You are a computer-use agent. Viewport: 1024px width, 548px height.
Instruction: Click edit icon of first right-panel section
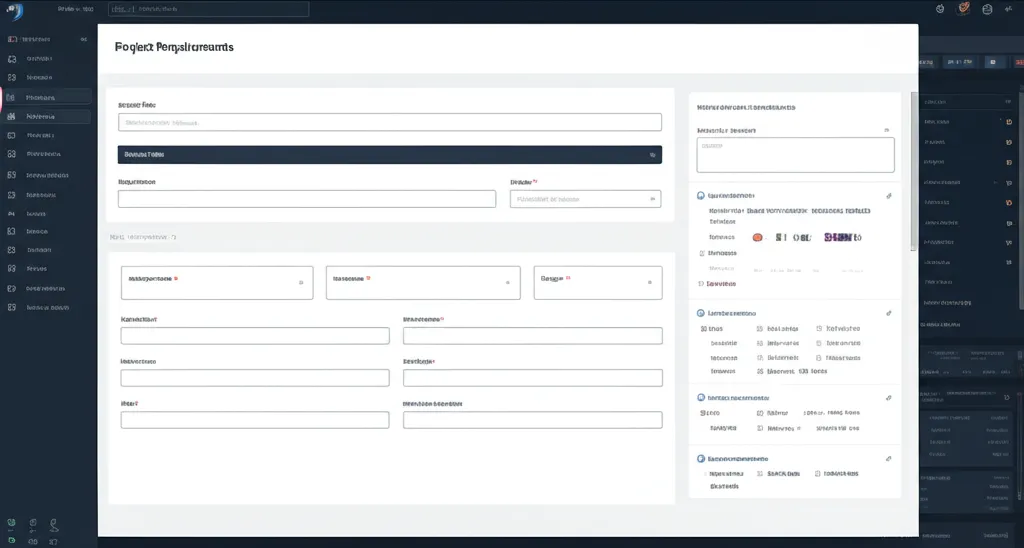coord(888,196)
